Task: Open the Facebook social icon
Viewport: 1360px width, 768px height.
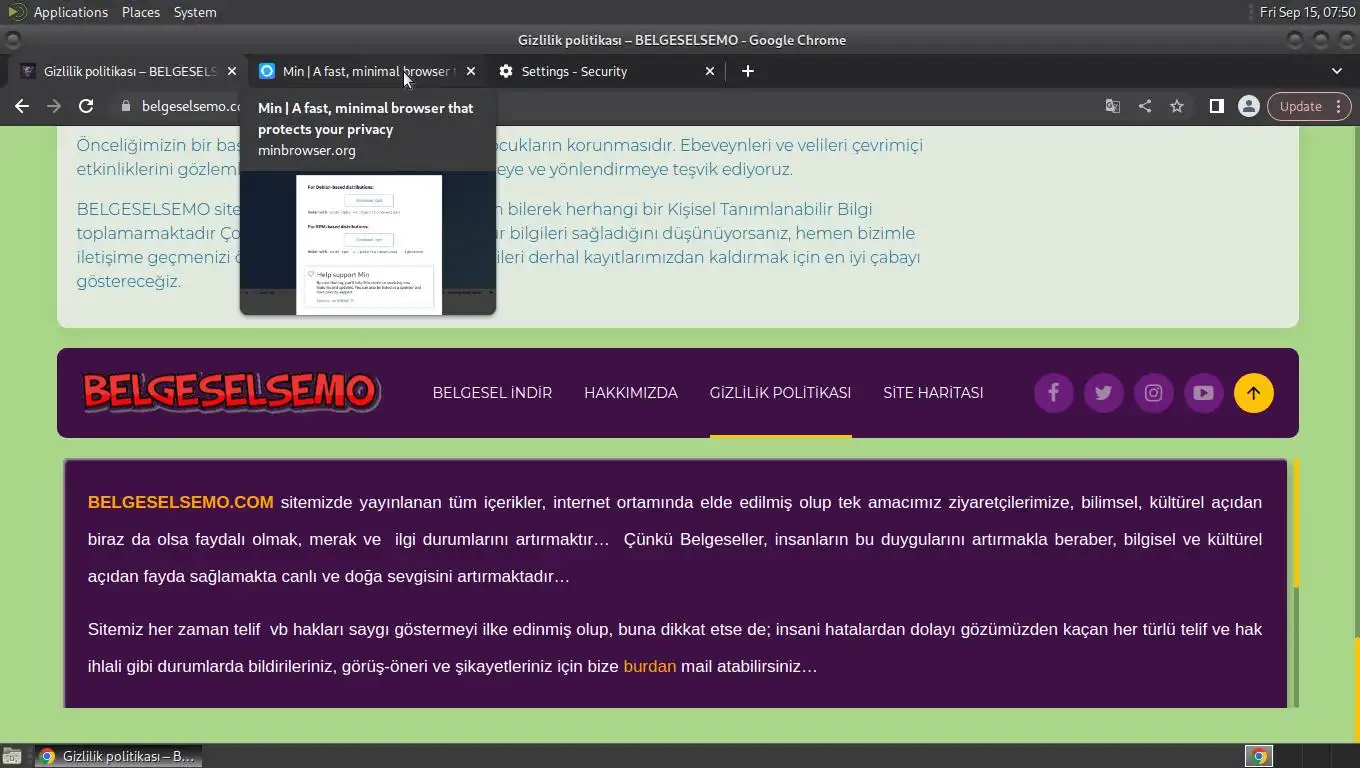Action: [1053, 393]
